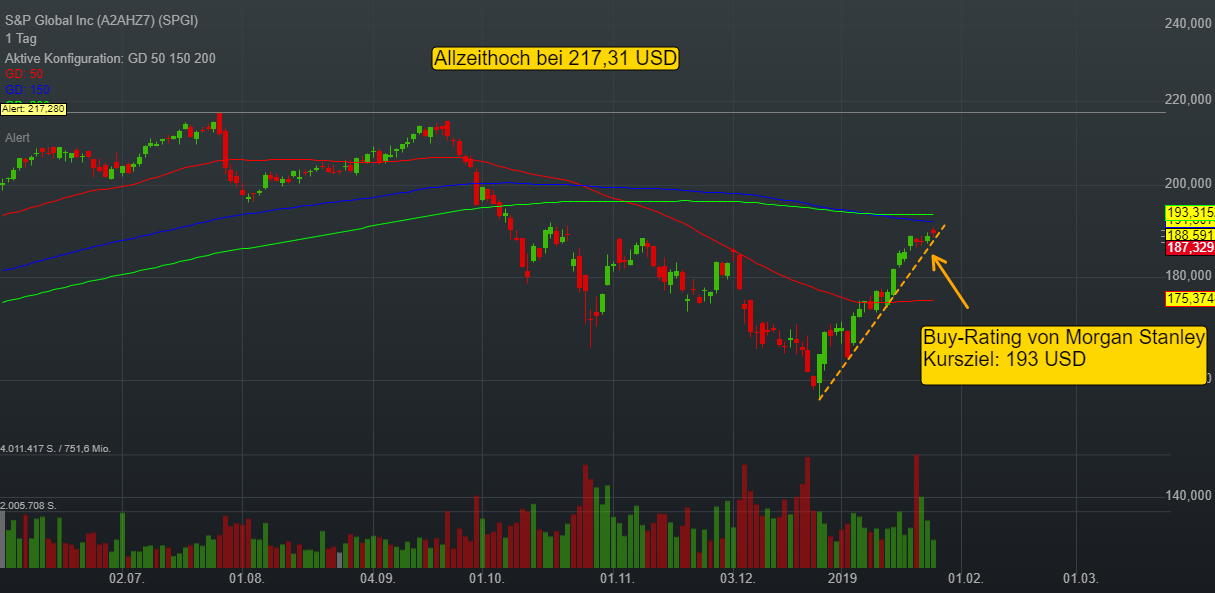Click the 220,000 price axis label
The image size is (1215, 593).
pos(1190,100)
